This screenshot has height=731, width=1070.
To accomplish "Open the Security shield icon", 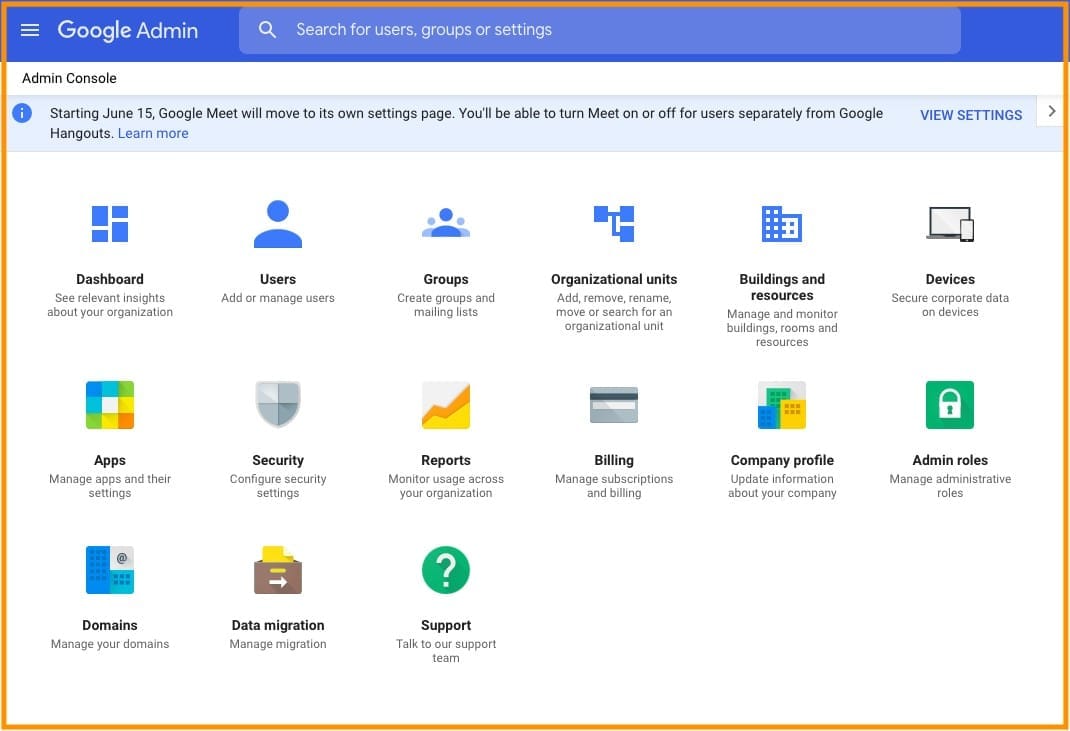I will [x=278, y=405].
